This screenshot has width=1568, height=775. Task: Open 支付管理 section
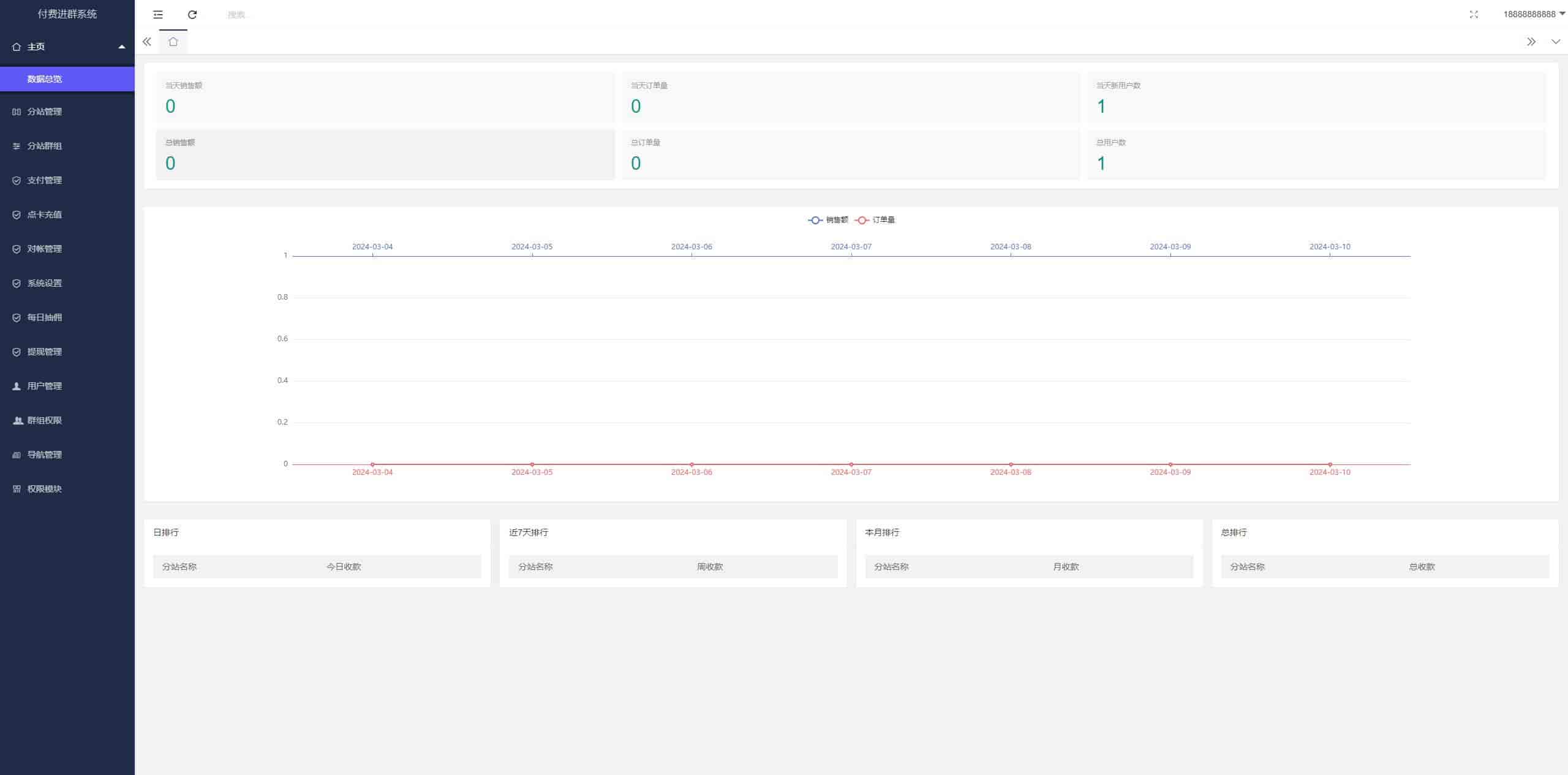click(x=45, y=180)
